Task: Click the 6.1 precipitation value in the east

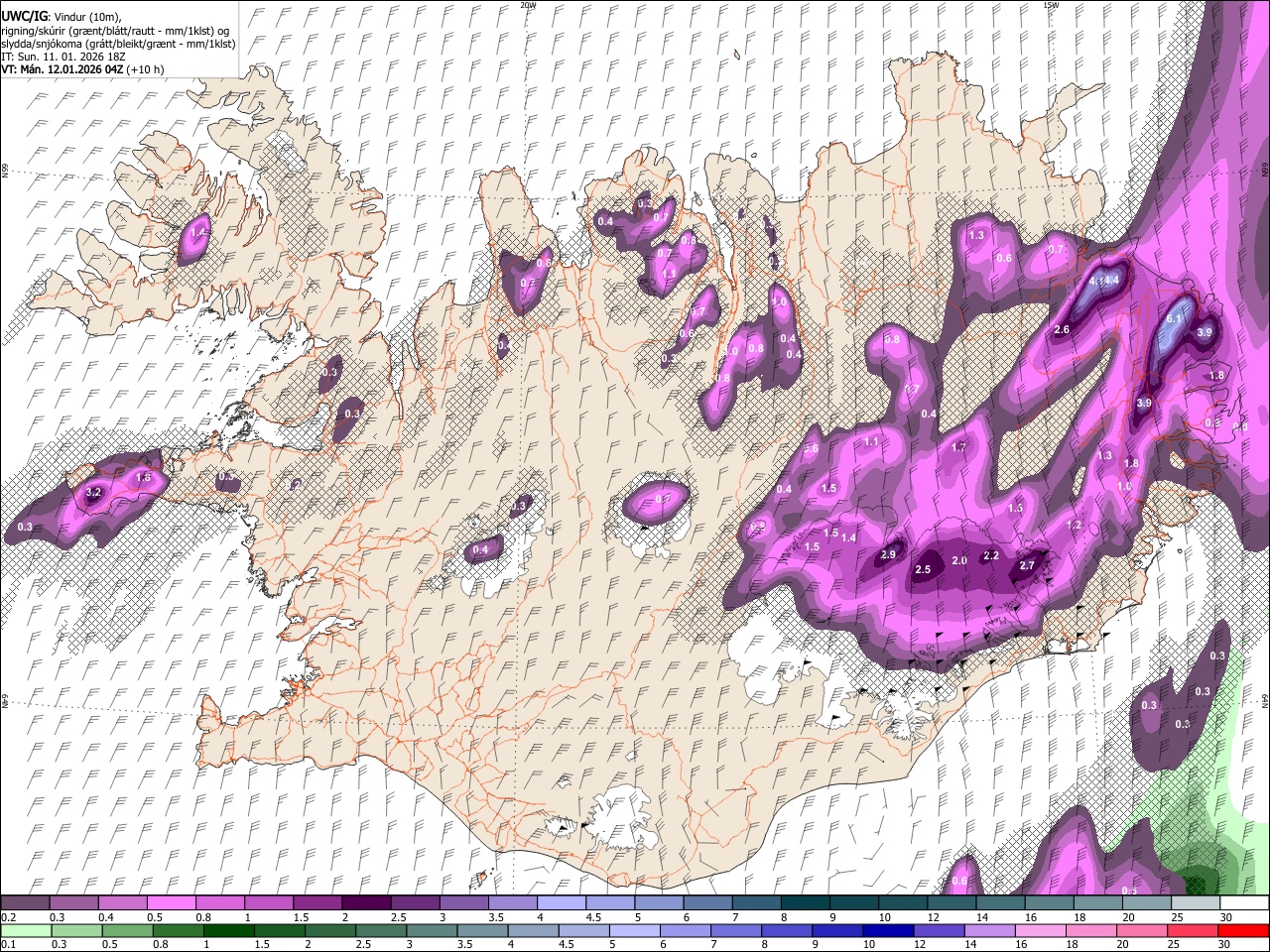Action: tap(1175, 319)
